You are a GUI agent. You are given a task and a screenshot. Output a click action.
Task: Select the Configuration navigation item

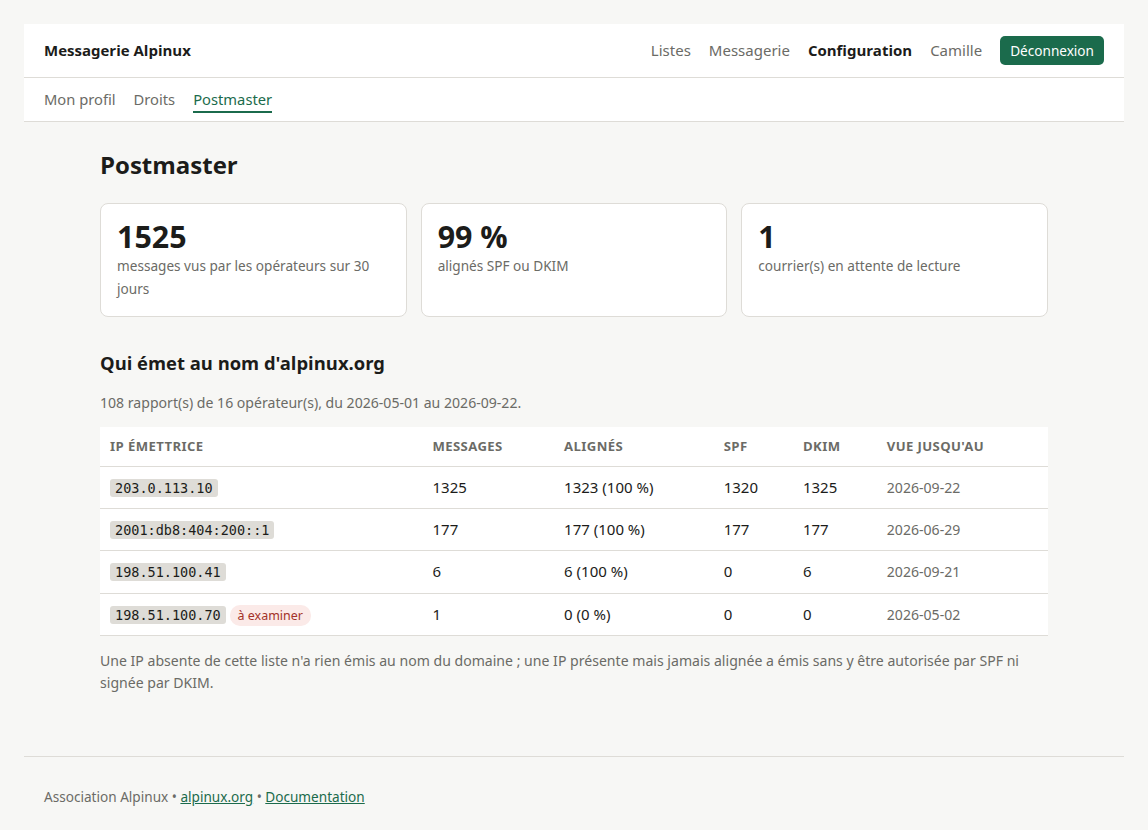(x=860, y=51)
